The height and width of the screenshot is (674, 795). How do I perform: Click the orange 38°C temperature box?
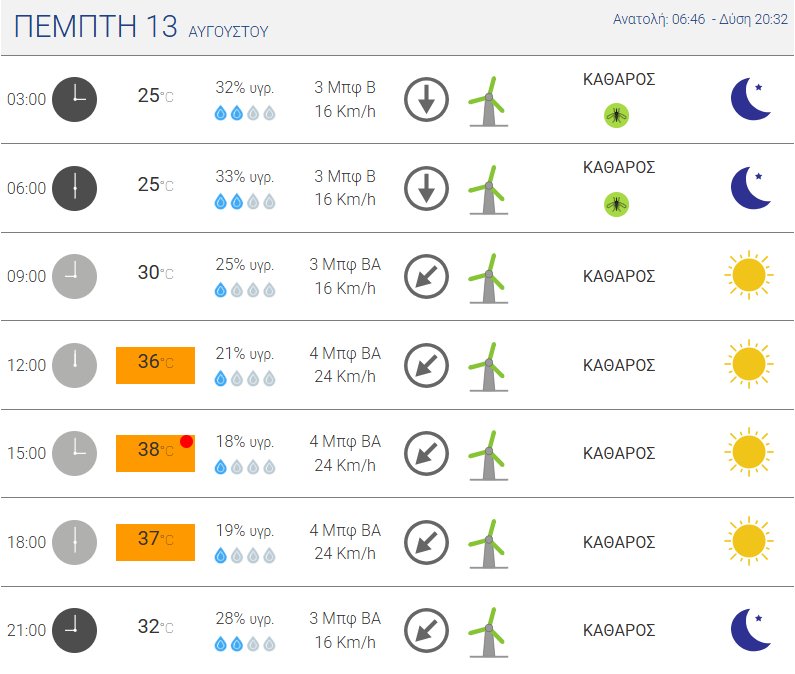pos(155,453)
